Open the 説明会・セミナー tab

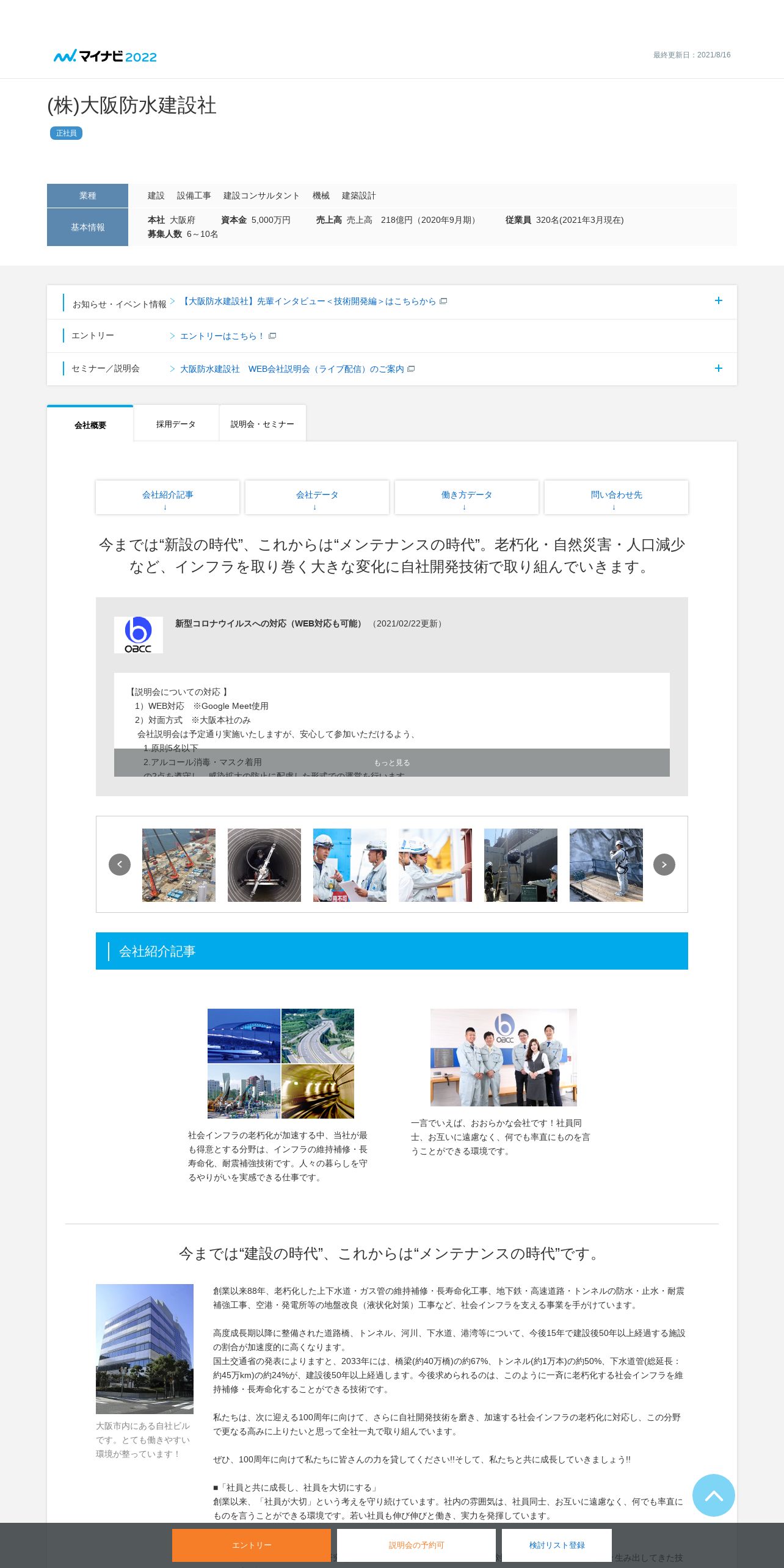[x=263, y=424]
